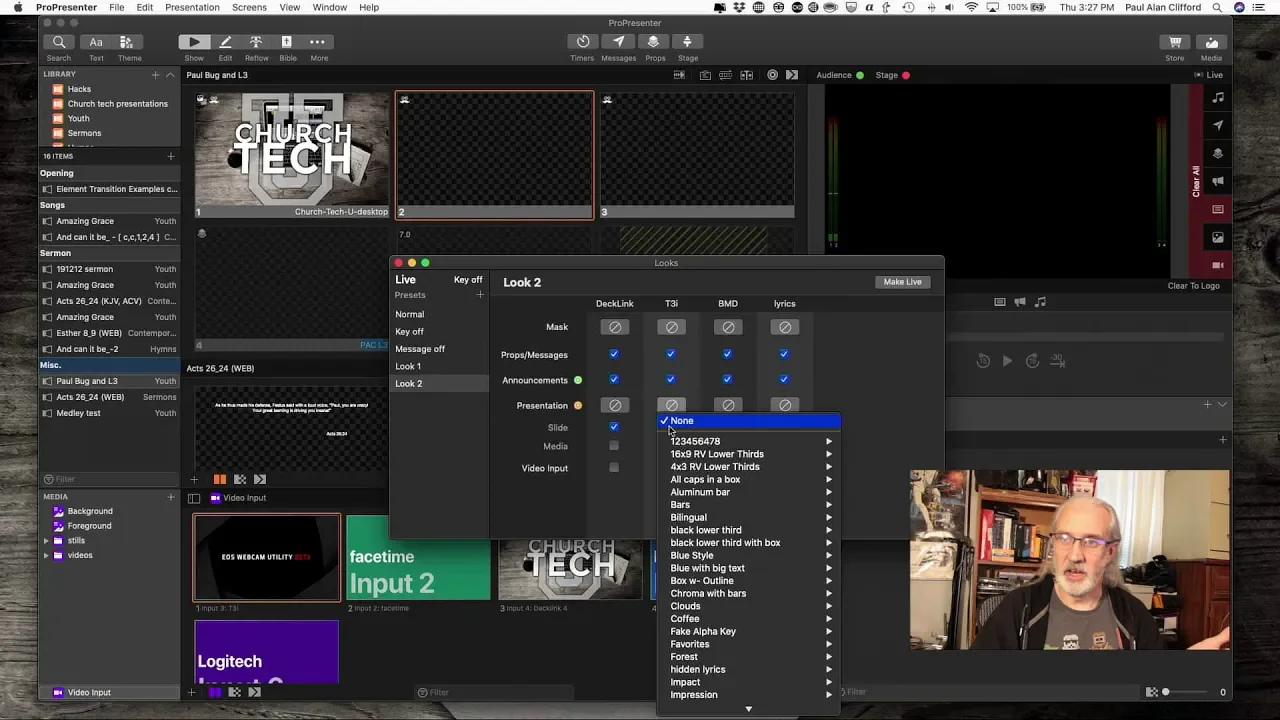This screenshot has height=720, width=1280.
Task: Open the Presentation theme dropdown for BMD
Action: pos(727,405)
